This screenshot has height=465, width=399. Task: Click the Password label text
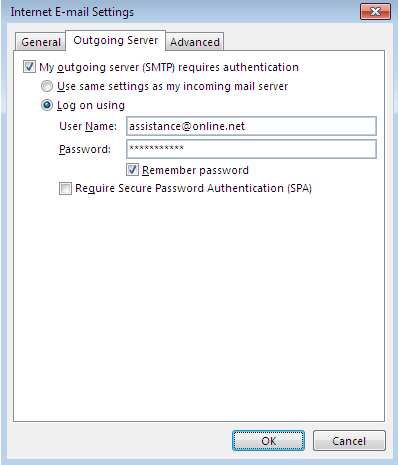pos(85,149)
